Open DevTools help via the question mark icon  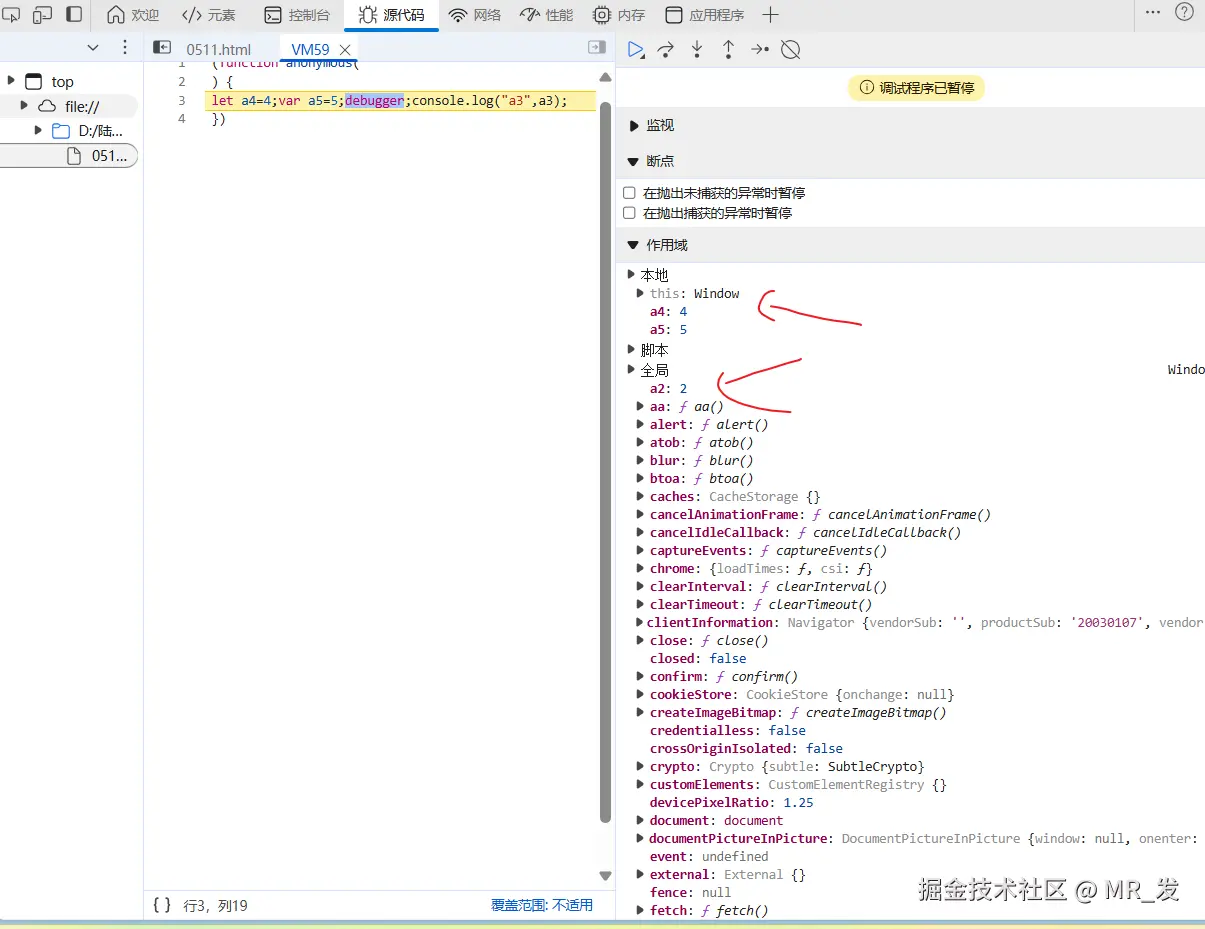coord(1185,11)
